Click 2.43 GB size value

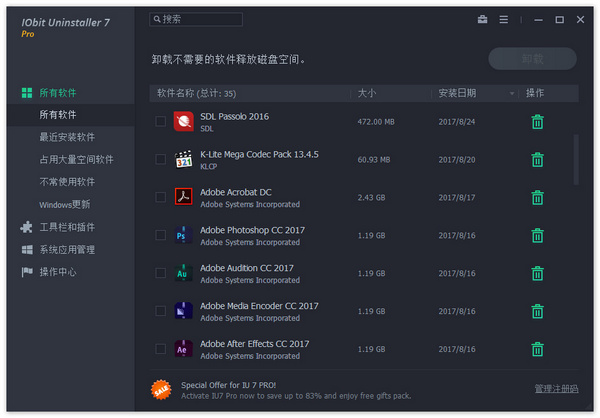coord(371,198)
